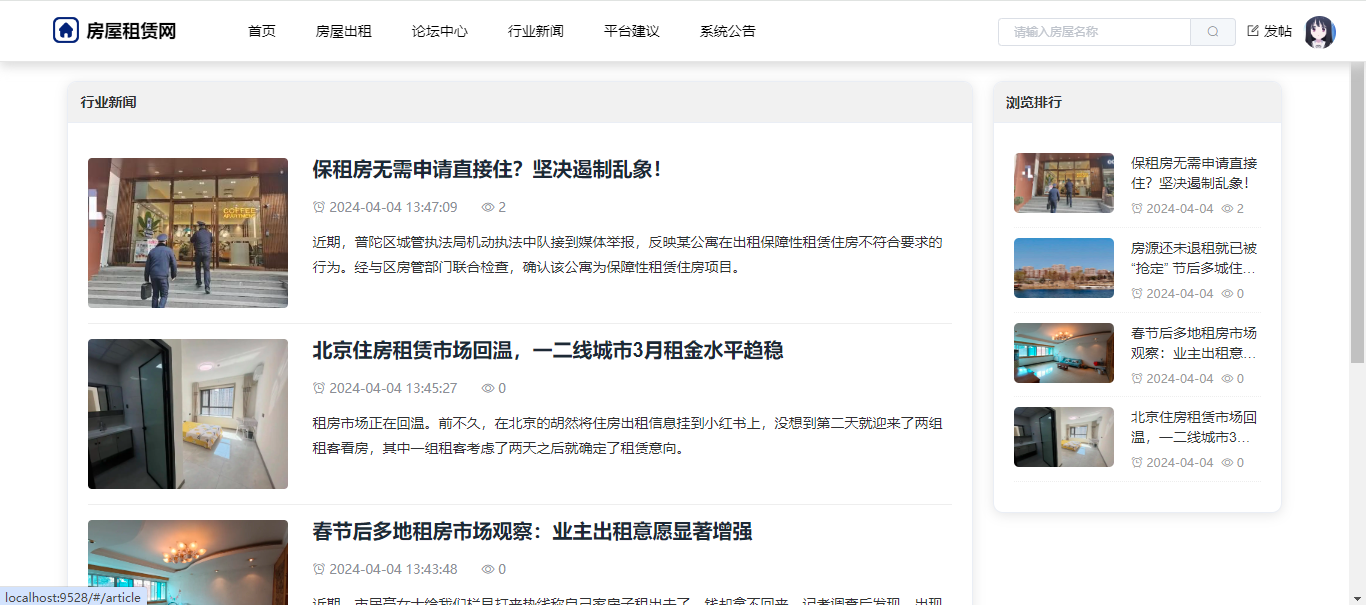Image resolution: width=1366 pixels, height=605 pixels.
Task: Click clock icon next to 2024-04-04 13:47:09
Action: coord(319,207)
